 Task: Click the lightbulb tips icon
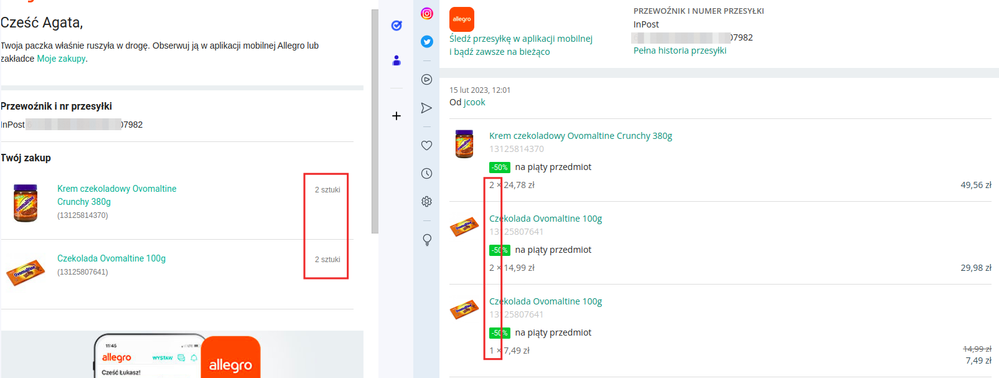click(x=427, y=240)
